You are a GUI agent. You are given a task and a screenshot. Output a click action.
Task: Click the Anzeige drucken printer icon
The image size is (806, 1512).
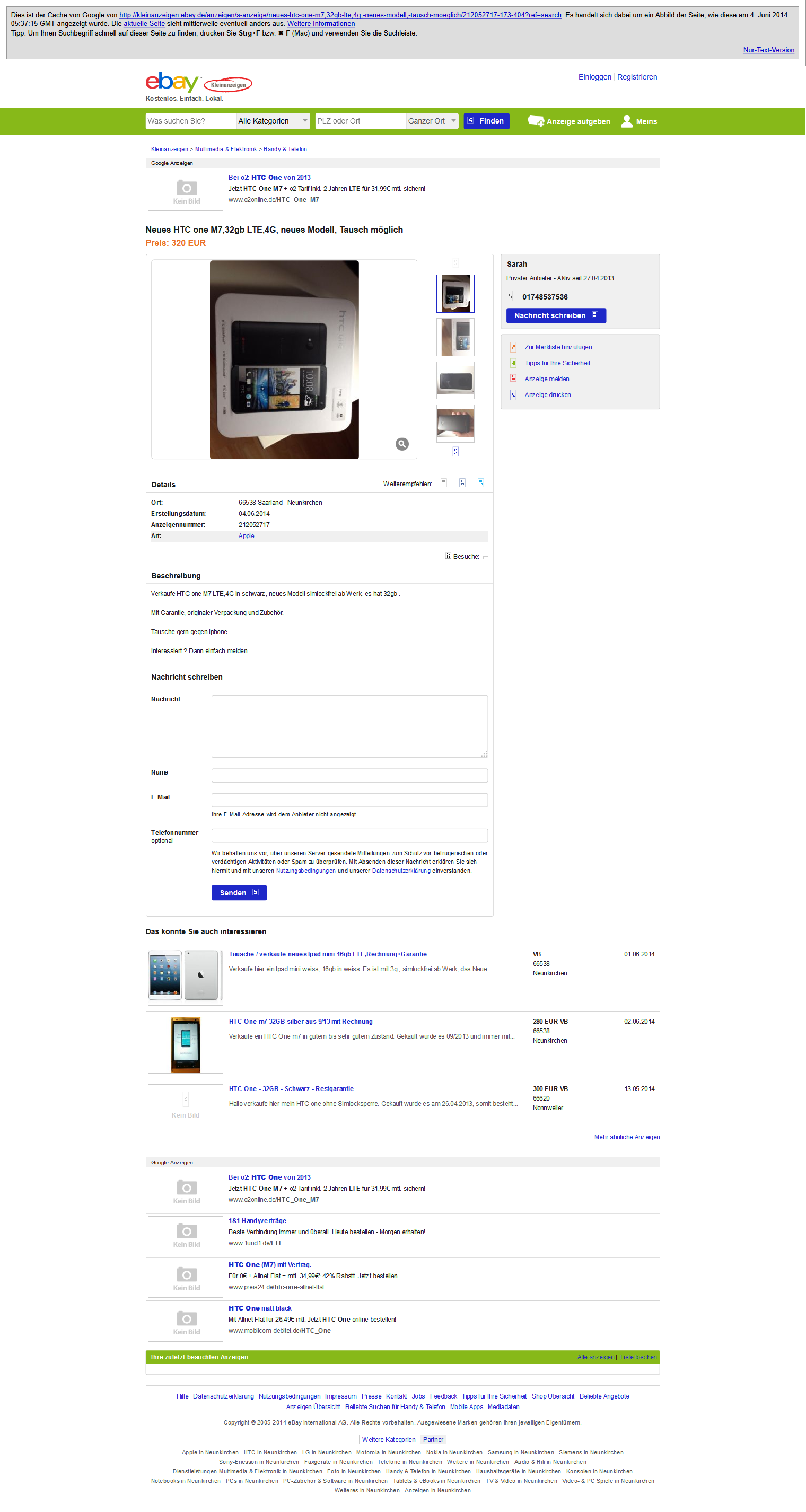tap(513, 395)
